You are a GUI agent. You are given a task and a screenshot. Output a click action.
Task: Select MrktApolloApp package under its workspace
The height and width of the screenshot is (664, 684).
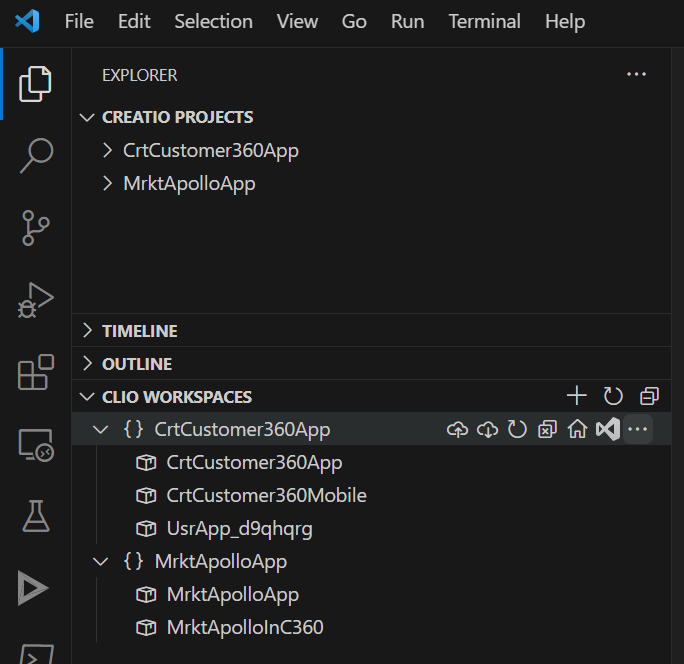(x=372, y=595)
